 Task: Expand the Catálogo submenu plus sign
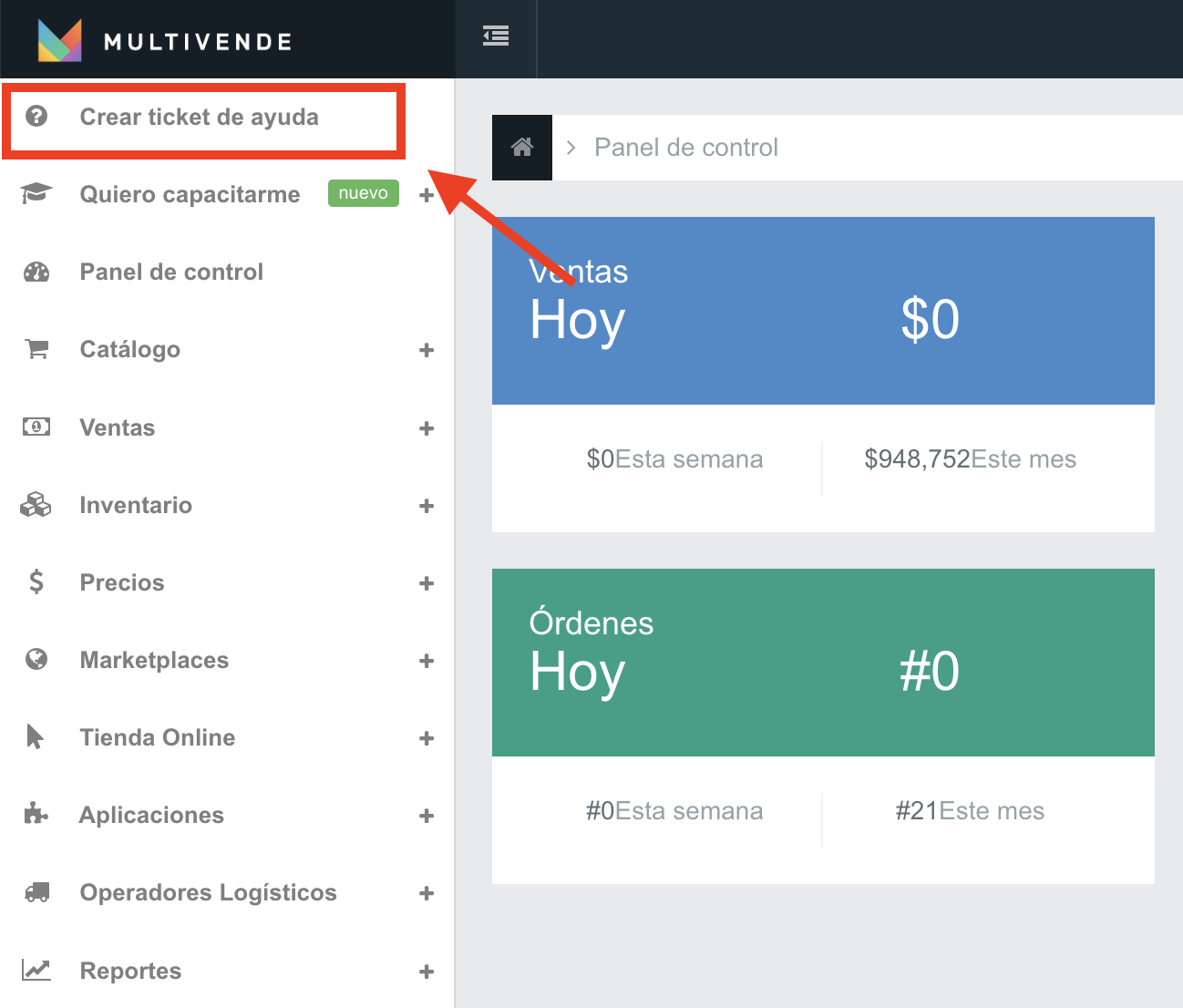[x=427, y=350]
